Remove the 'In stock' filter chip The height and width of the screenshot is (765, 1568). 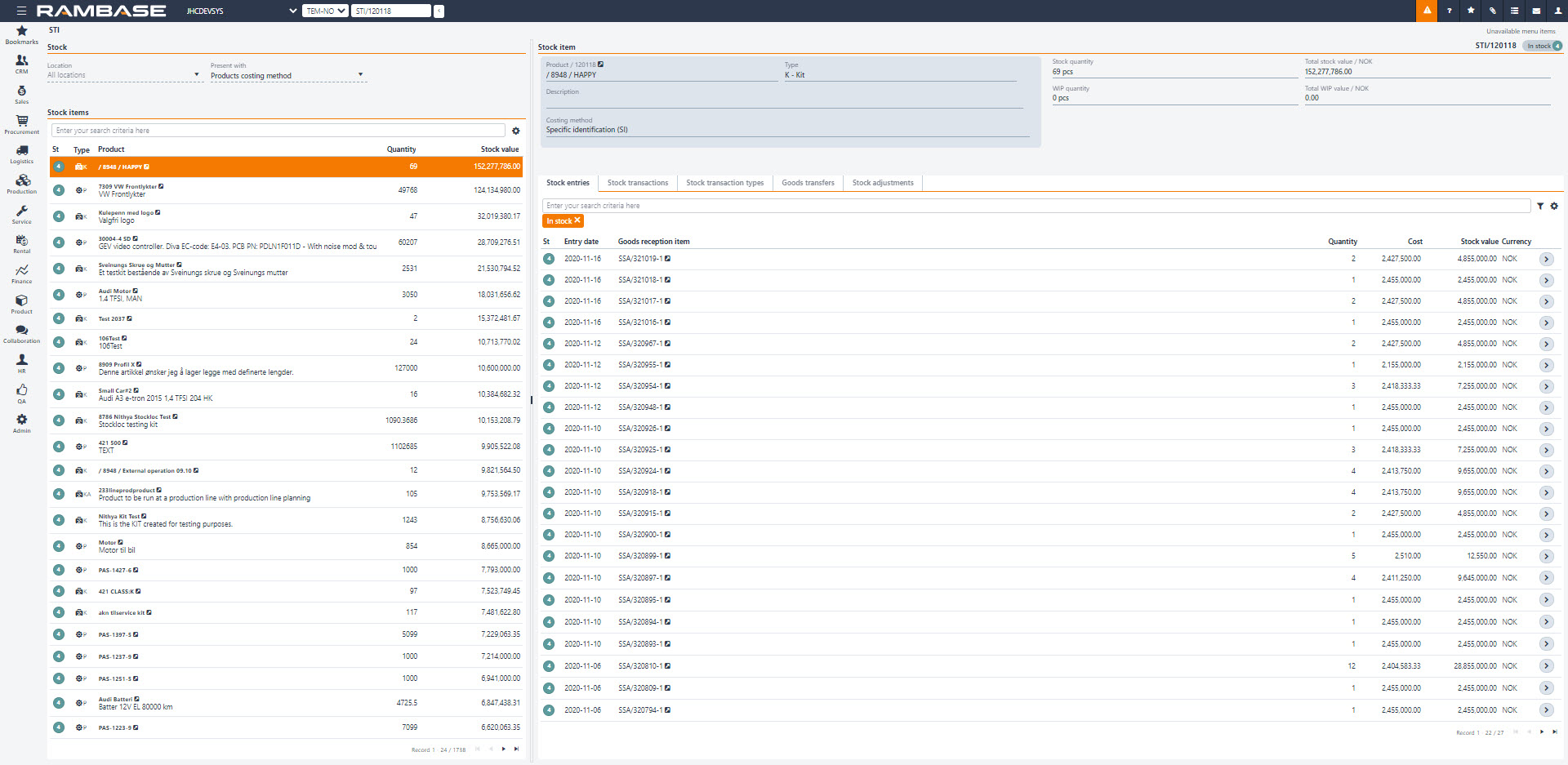point(577,220)
